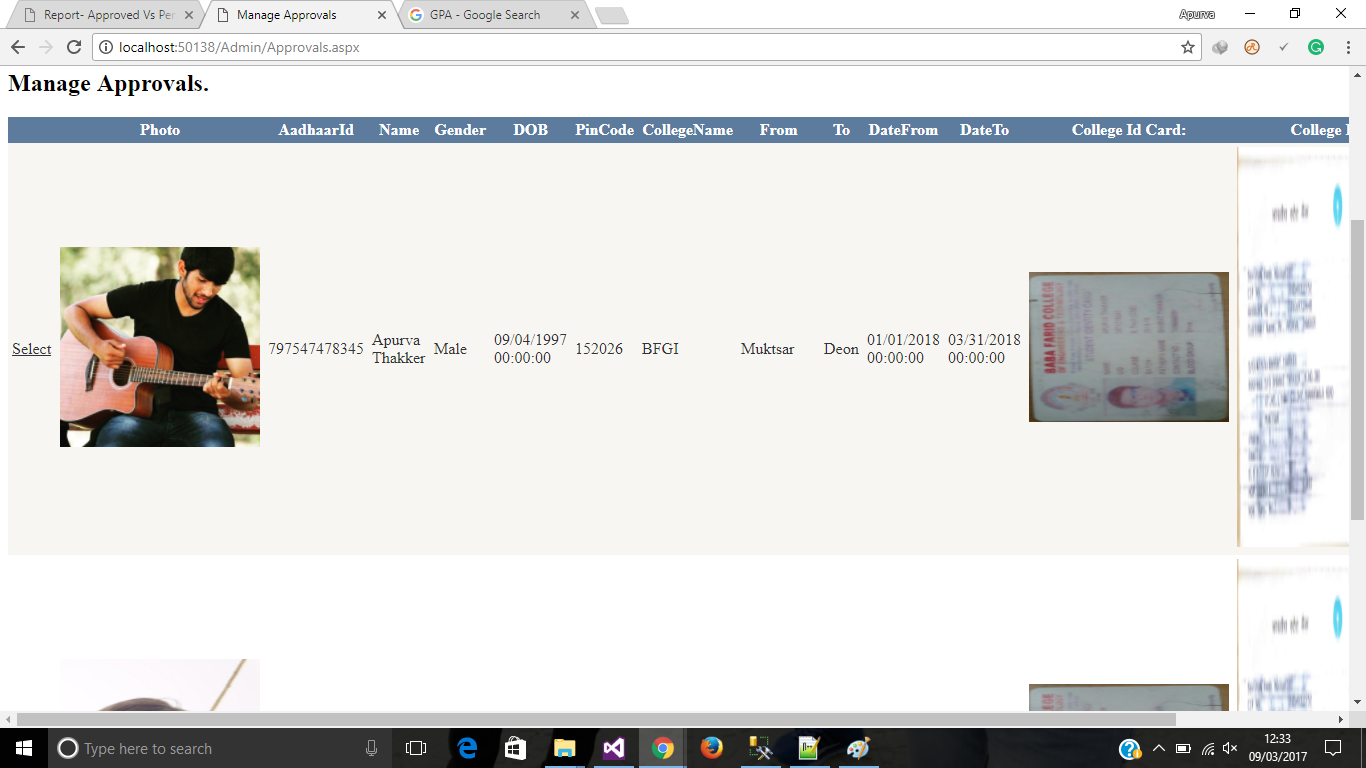Open Firefox from the taskbar
Image resolution: width=1366 pixels, height=768 pixels.
(712, 748)
